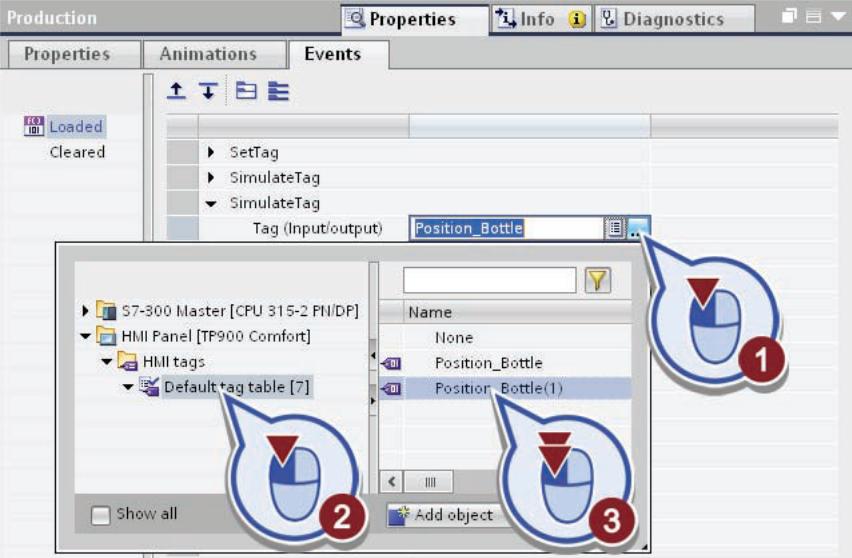Select HMI Panel [TP900 Comfort] node
This screenshot has height=558, width=852.
click(x=216, y=336)
